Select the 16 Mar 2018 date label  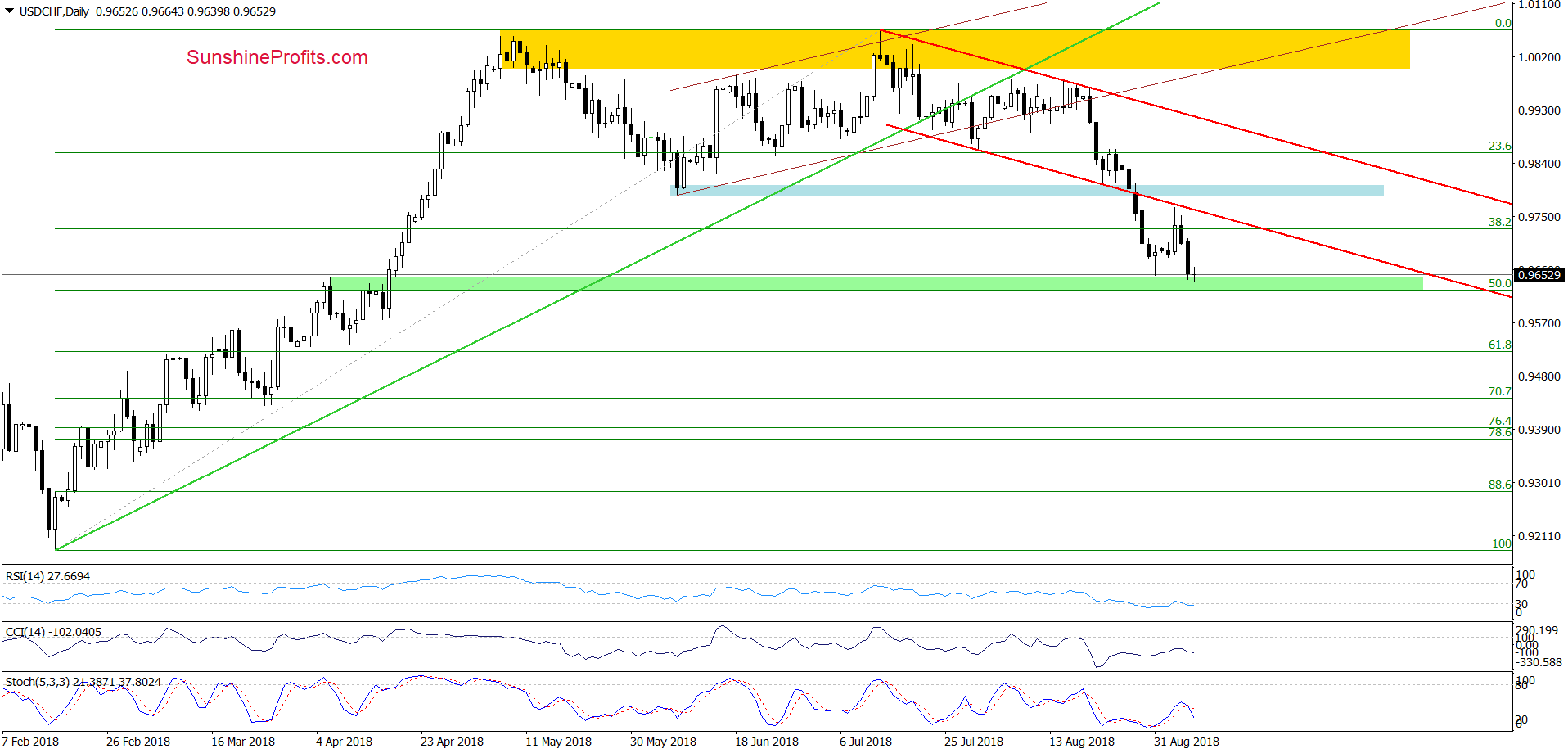(243, 742)
